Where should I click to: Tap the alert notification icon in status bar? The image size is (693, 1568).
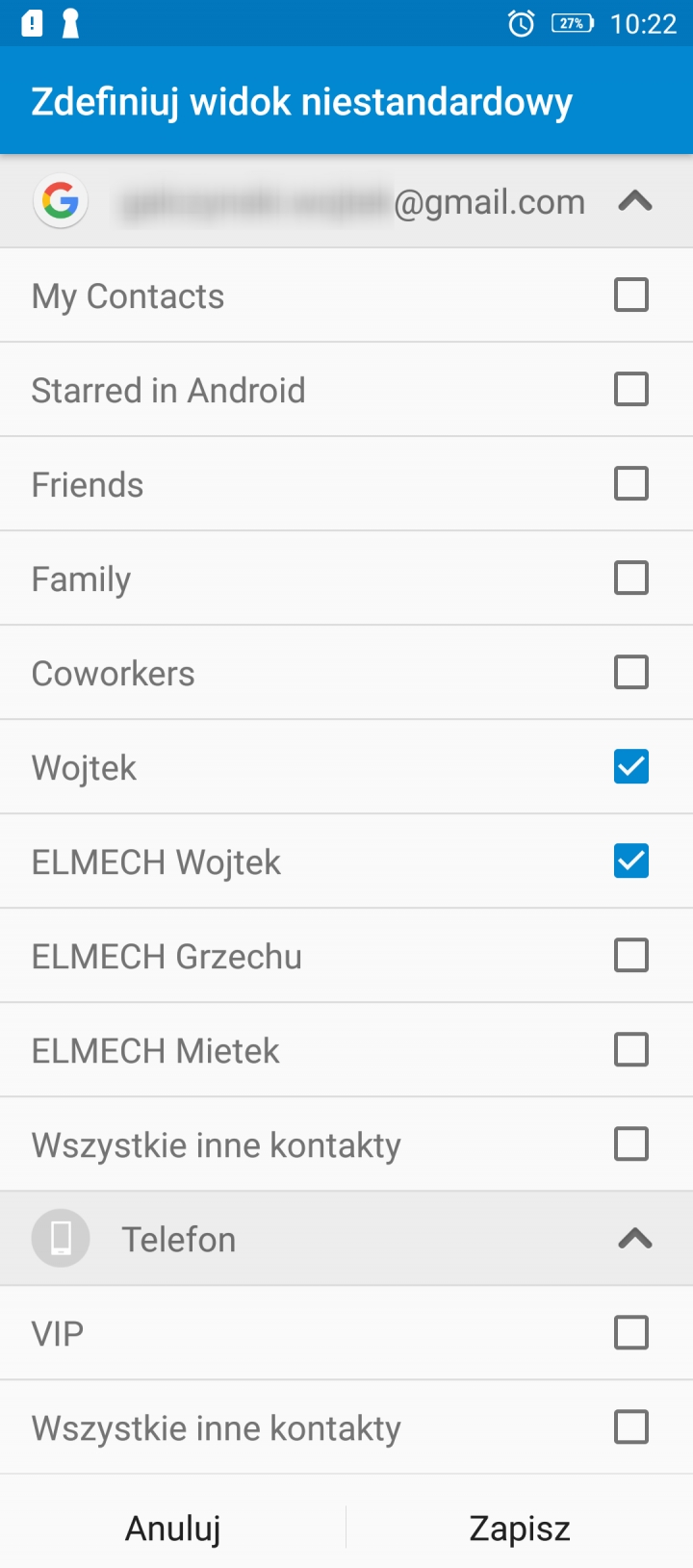point(32,23)
